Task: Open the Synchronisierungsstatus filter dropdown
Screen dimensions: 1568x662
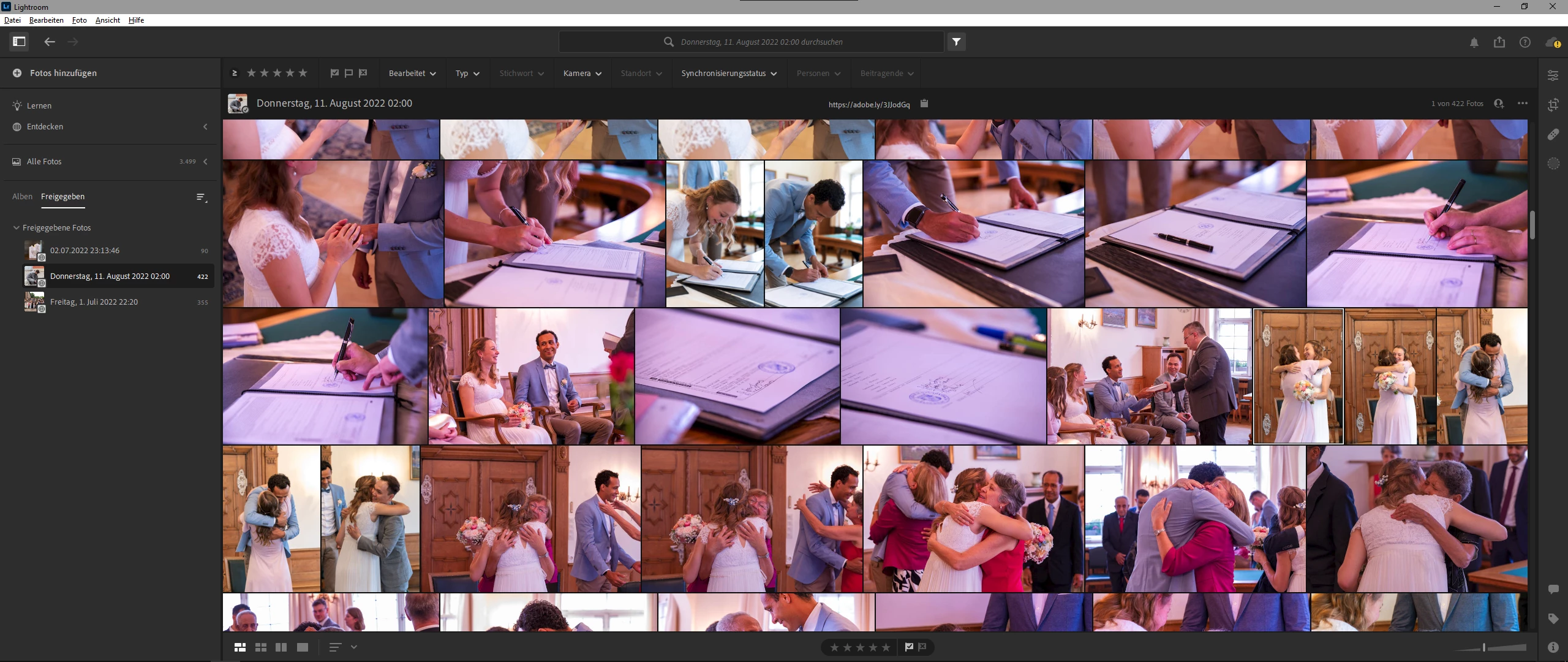Action: 728,74
